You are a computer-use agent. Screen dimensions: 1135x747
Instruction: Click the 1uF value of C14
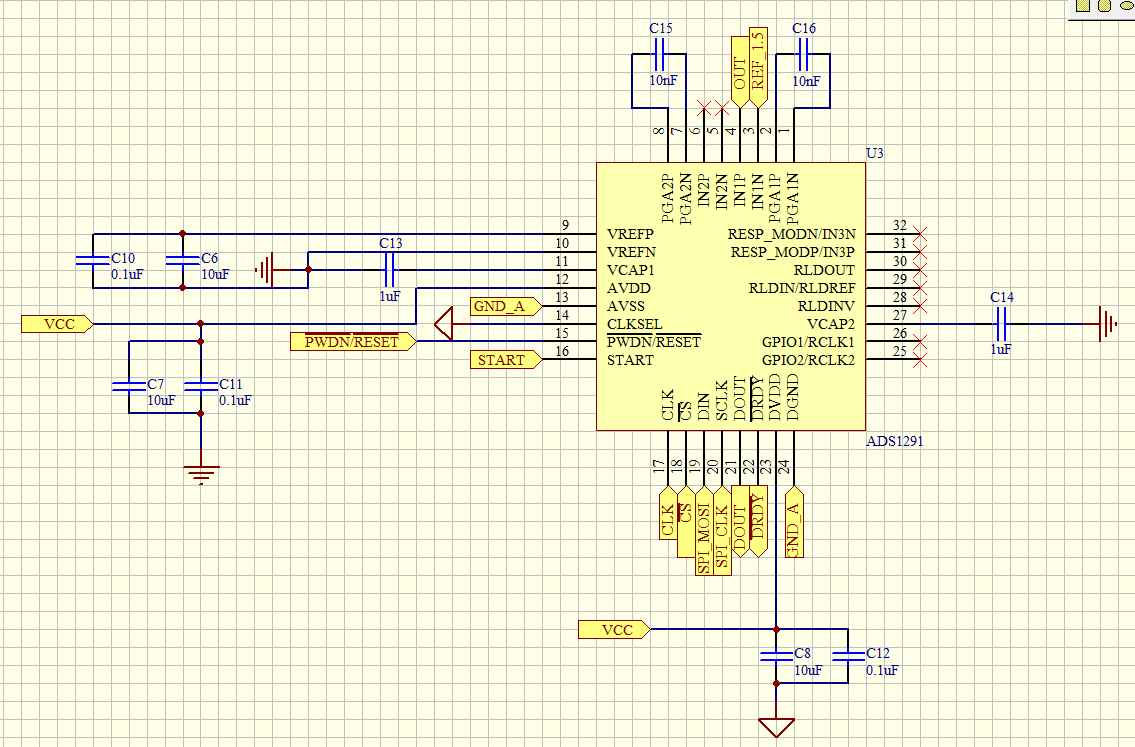tap(1000, 350)
